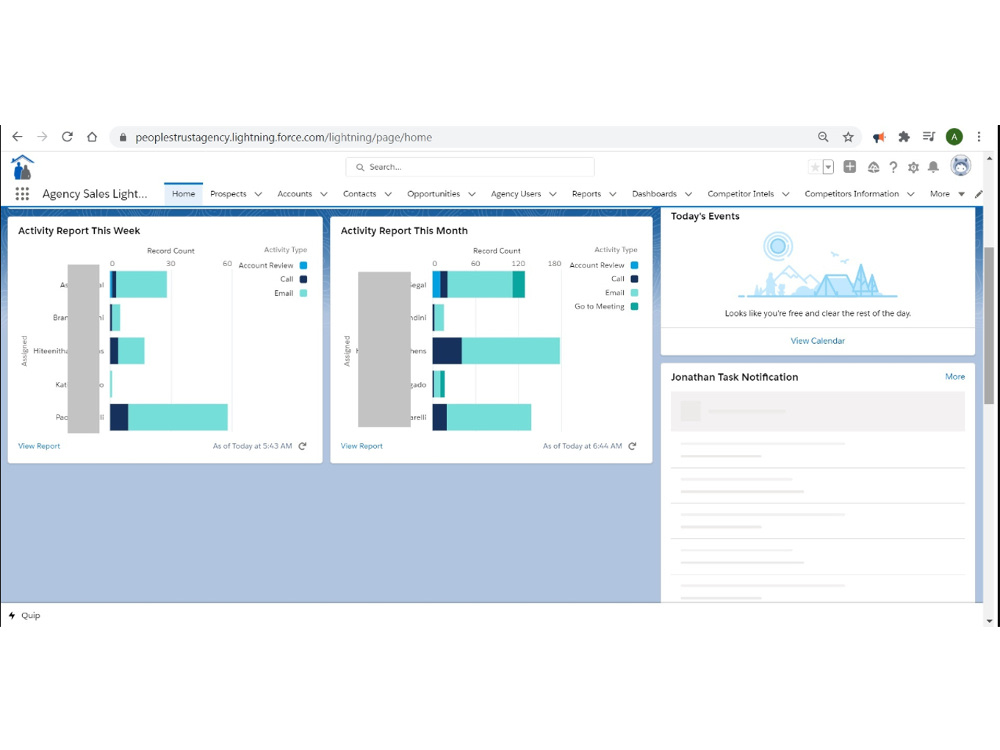Expand the Contacts tab dropdown chevron
Screen dimensions: 1000x750
click(388, 195)
